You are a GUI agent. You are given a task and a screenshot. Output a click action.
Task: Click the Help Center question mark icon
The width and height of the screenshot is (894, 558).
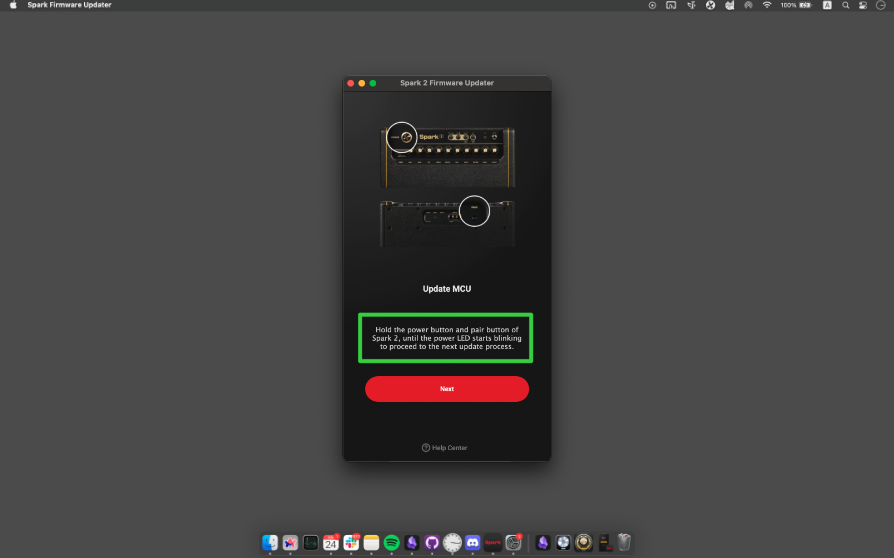[425, 448]
